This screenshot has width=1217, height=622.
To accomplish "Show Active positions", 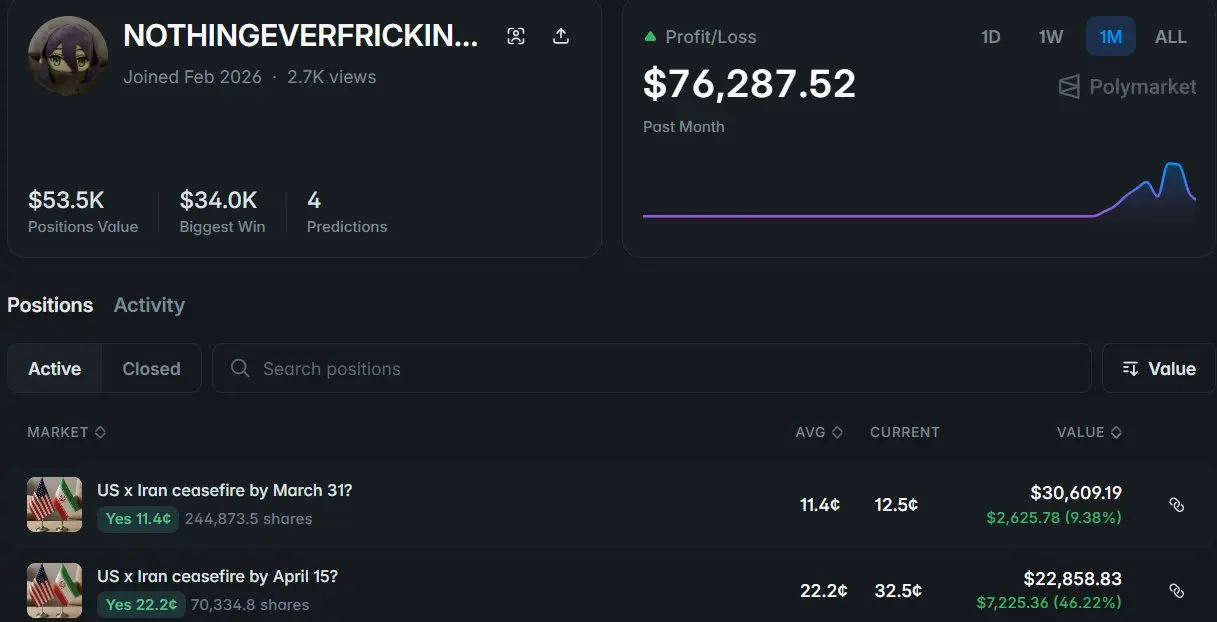I will [55, 369].
